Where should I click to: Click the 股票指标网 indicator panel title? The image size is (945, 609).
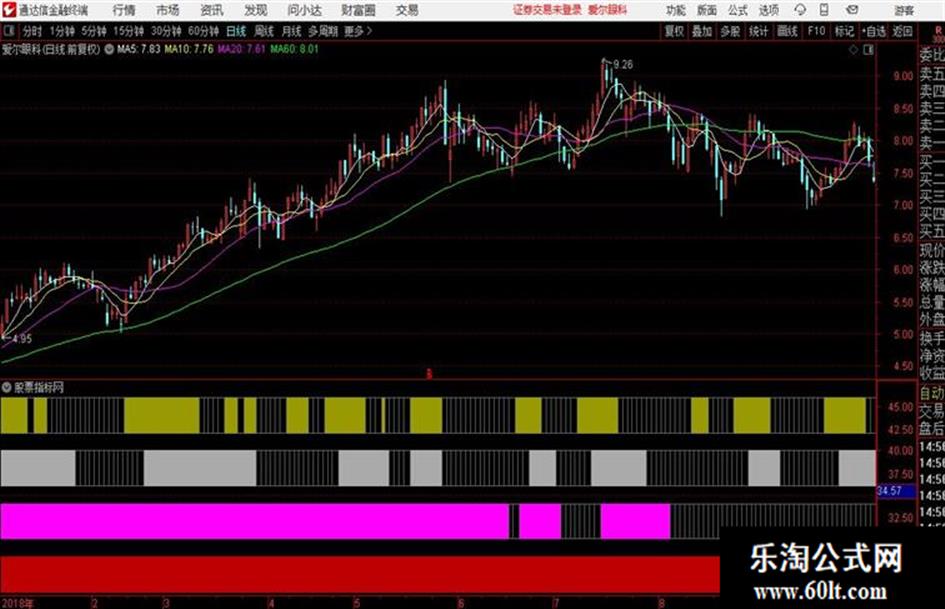point(39,387)
